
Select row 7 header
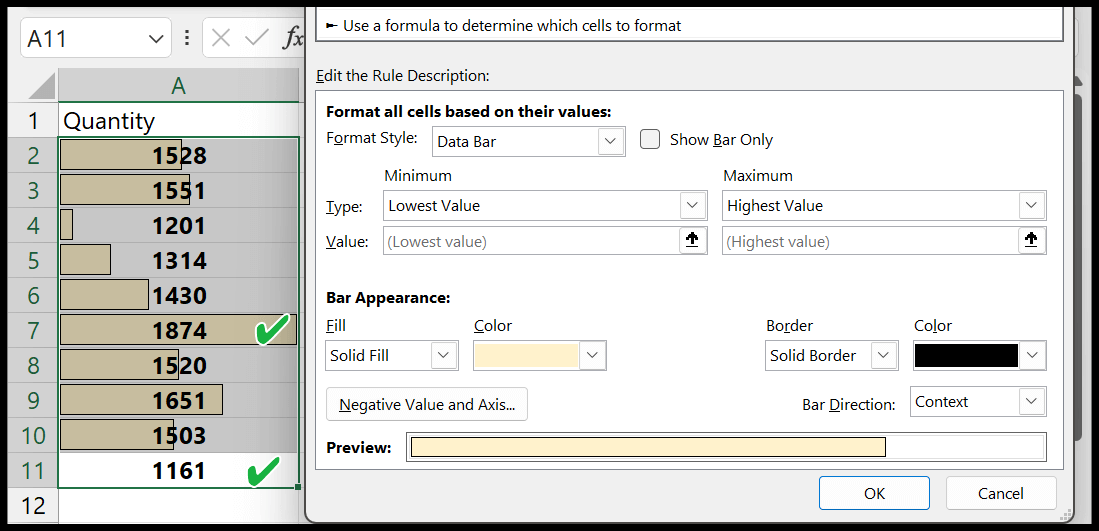click(x=33, y=330)
